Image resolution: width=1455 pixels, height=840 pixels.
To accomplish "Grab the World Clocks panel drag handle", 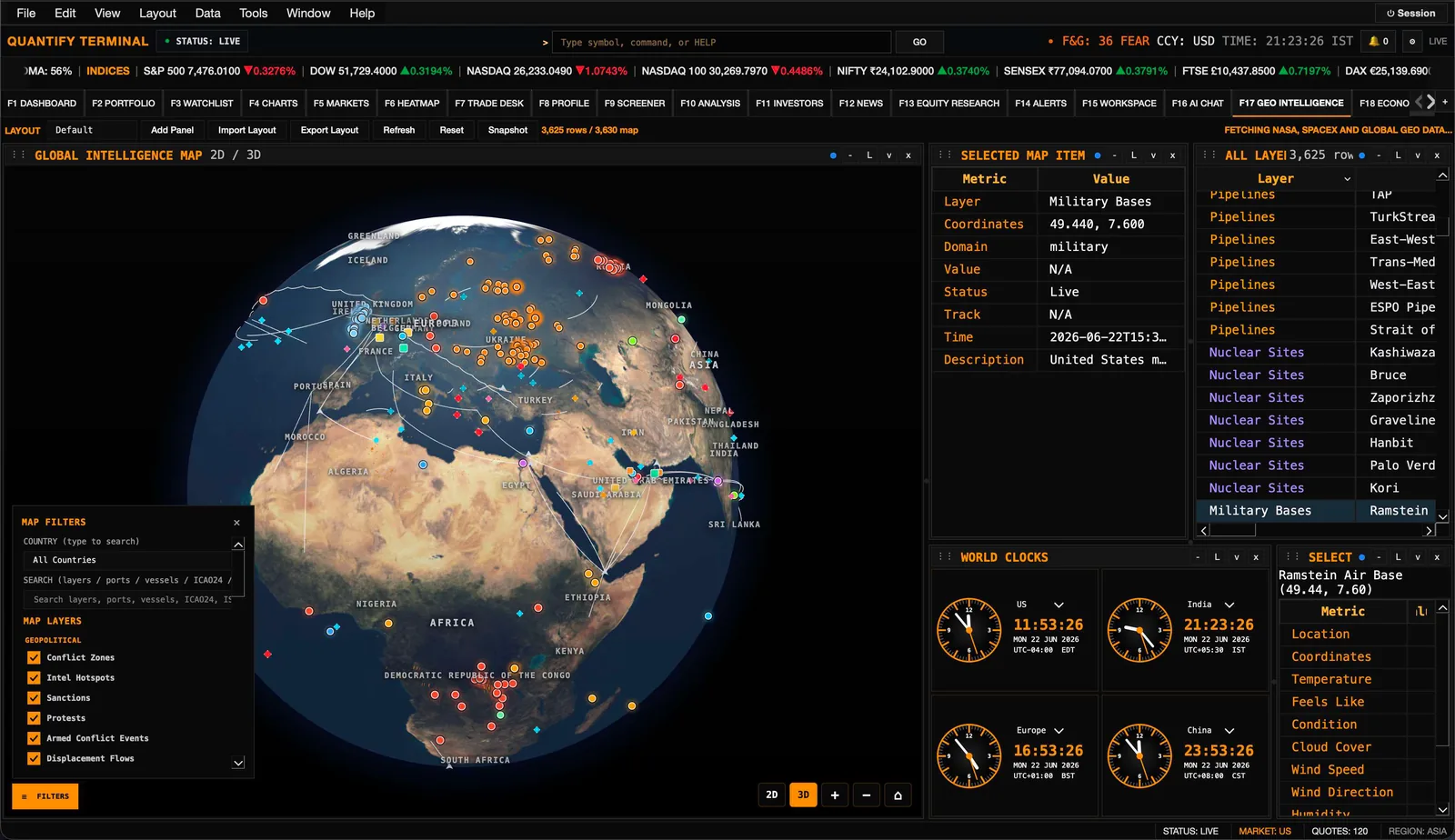I will coord(945,557).
